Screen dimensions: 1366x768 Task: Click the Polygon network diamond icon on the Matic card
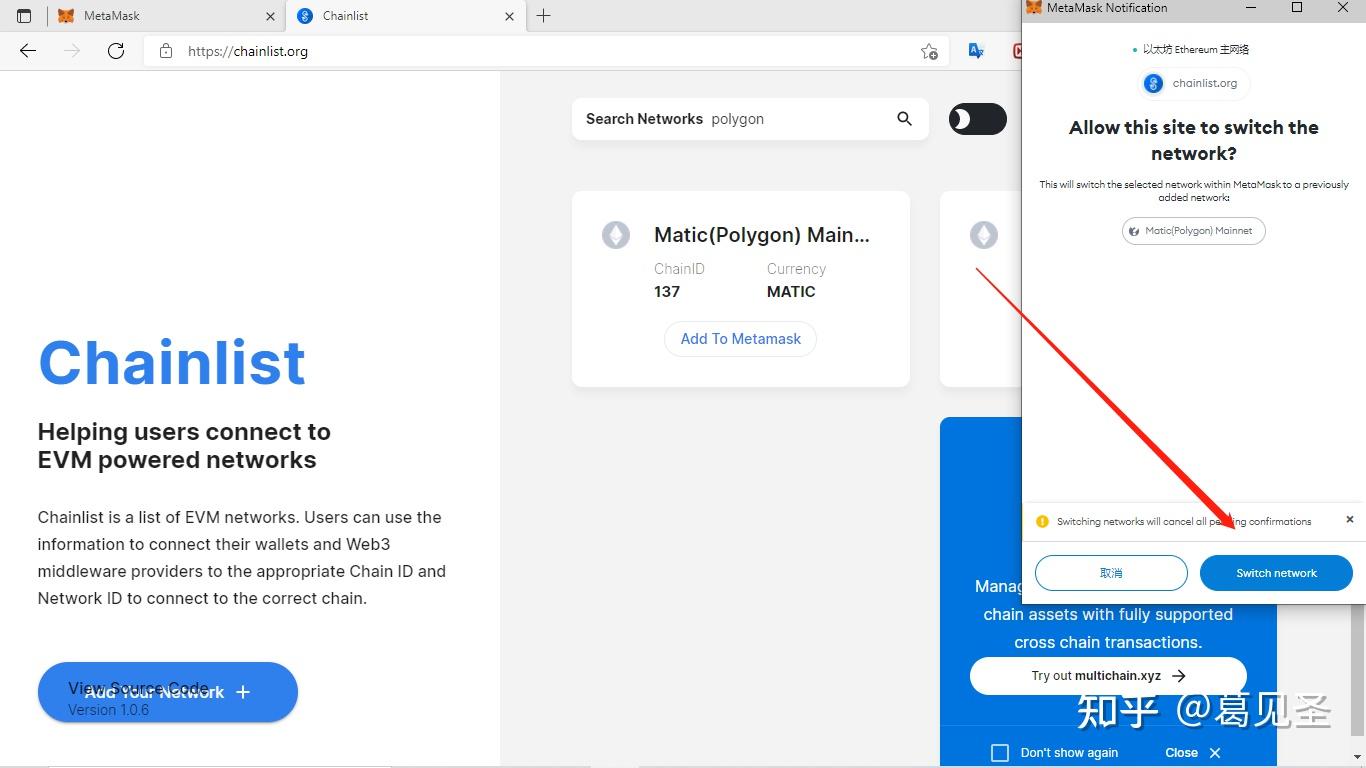(x=615, y=234)
